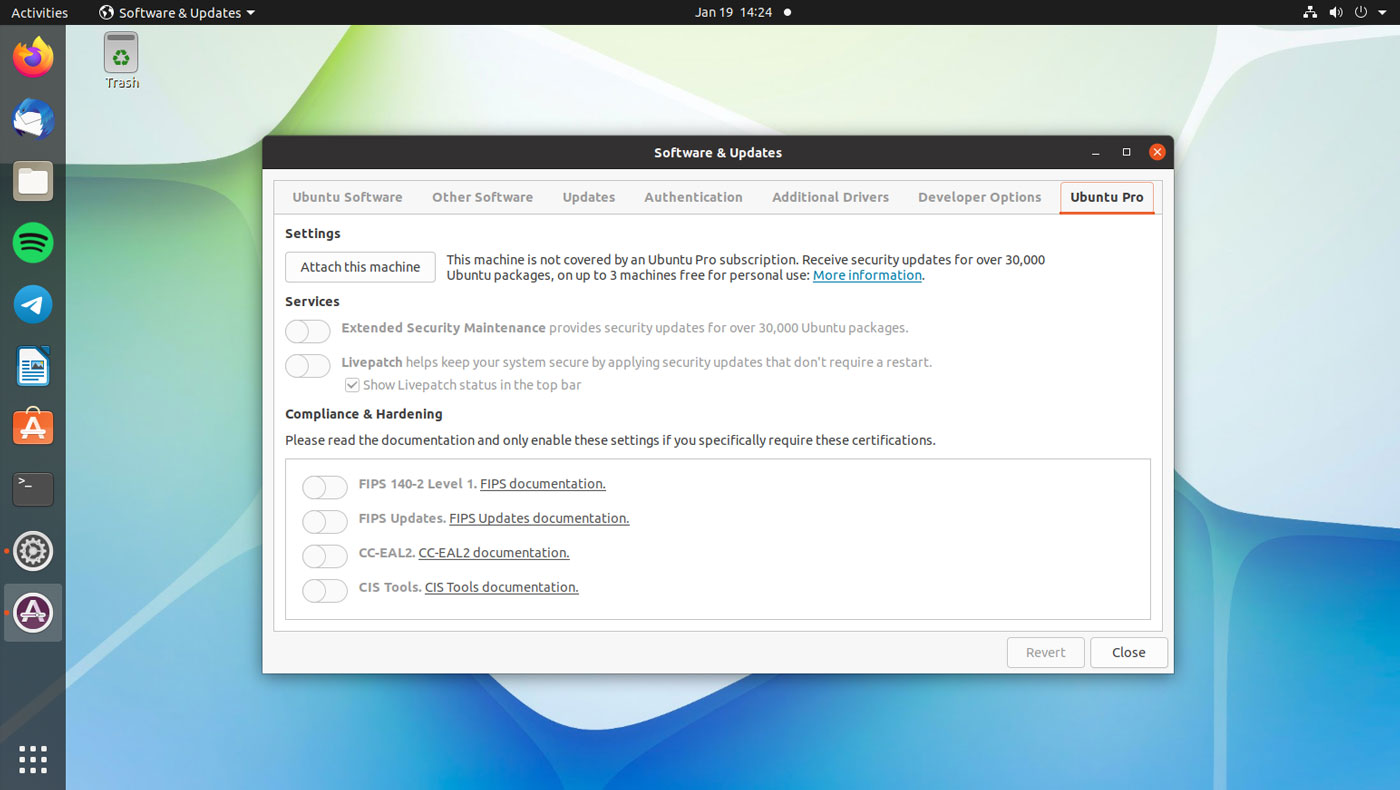The image size is (1400, 790).
Task: Click the Close button at bottom
Action: tap(1129, 652)
